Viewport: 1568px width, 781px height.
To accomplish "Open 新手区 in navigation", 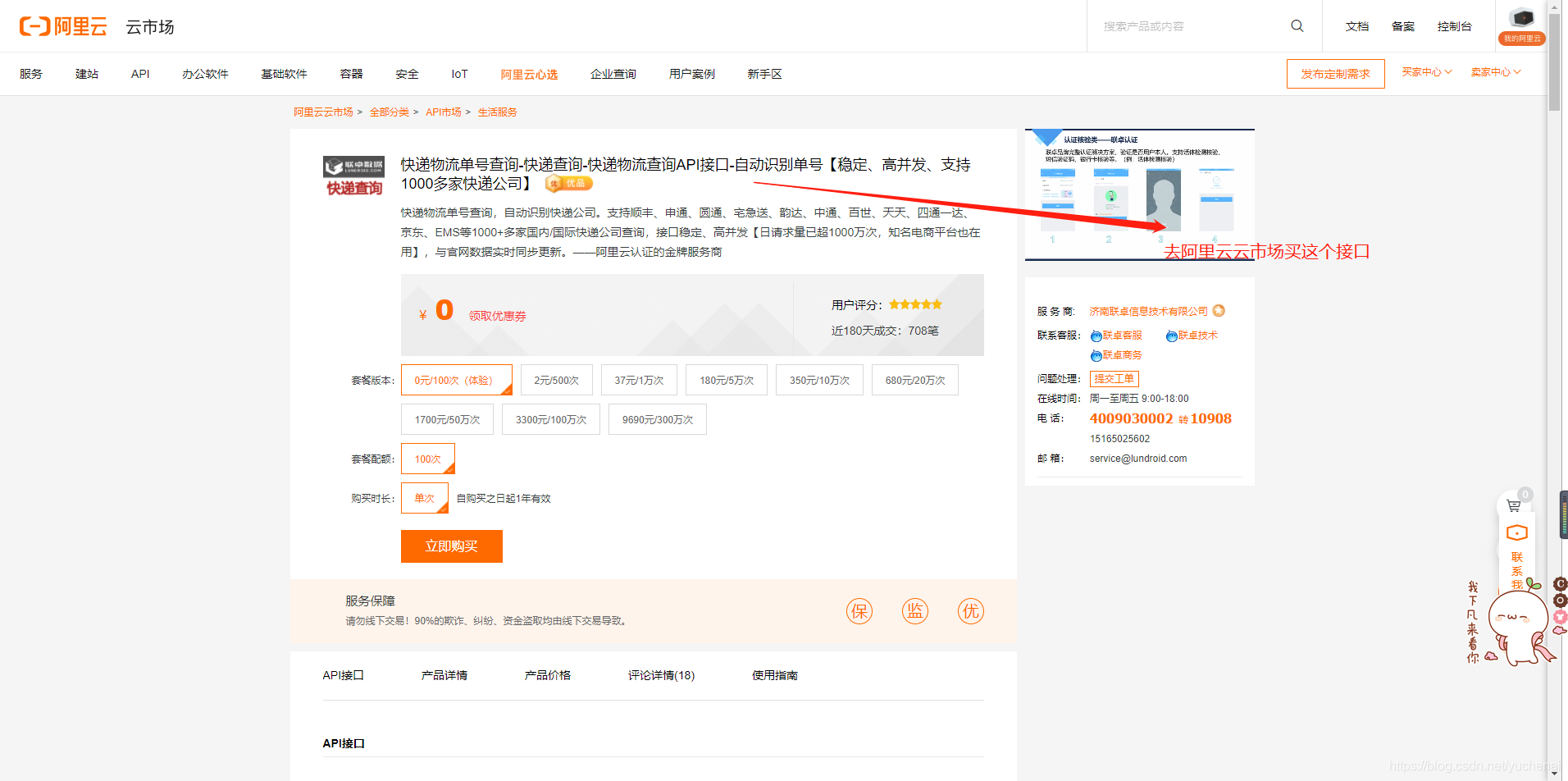I will point(764,74).
